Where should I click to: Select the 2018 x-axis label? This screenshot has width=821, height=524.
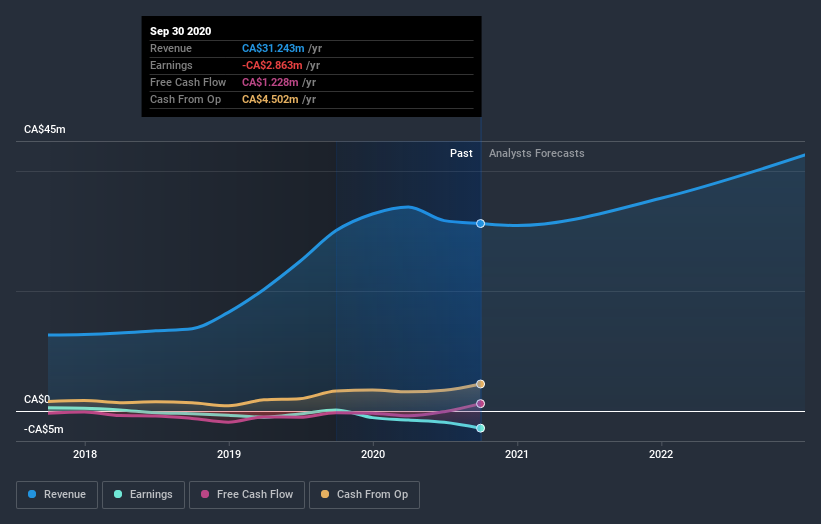click(85, 454)
